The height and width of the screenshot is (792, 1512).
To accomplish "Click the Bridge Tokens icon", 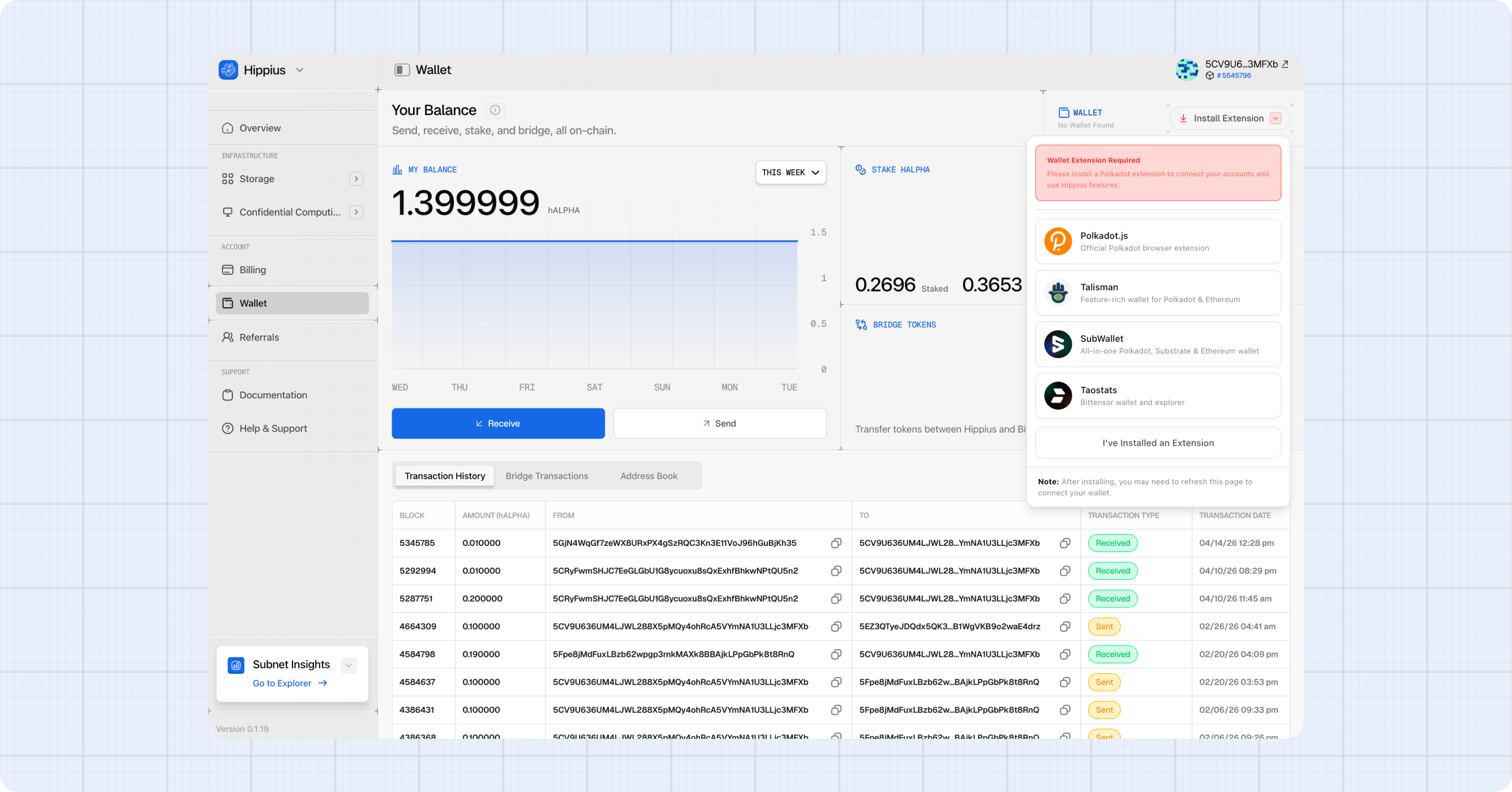I will click(x=861, y=324).
